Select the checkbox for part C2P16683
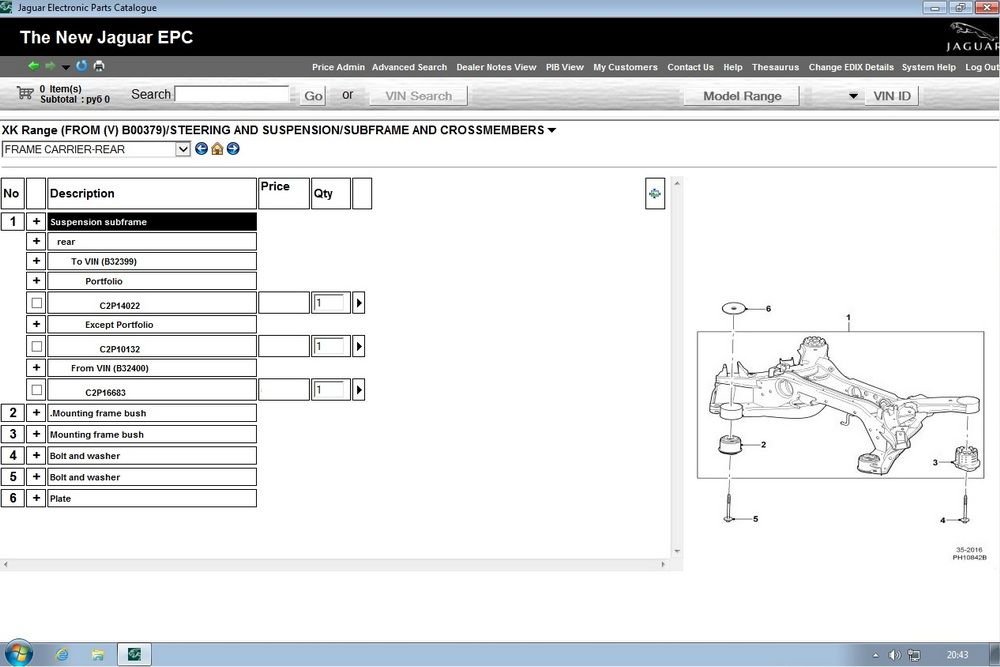This screenshot has width=1000, height=667. [36, 390]
